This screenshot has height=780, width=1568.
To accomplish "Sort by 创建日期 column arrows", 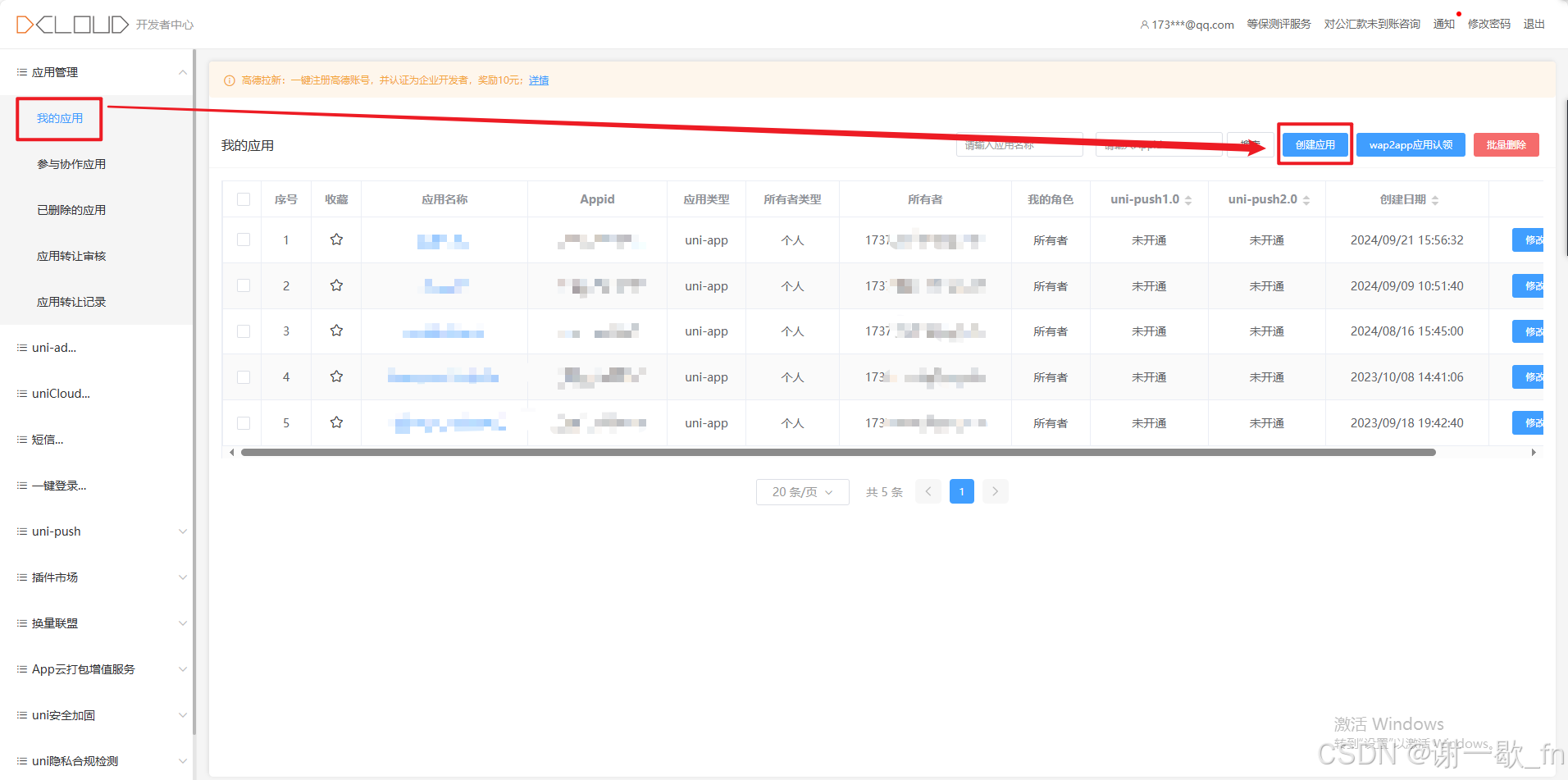I will (x=1435, y=200).
